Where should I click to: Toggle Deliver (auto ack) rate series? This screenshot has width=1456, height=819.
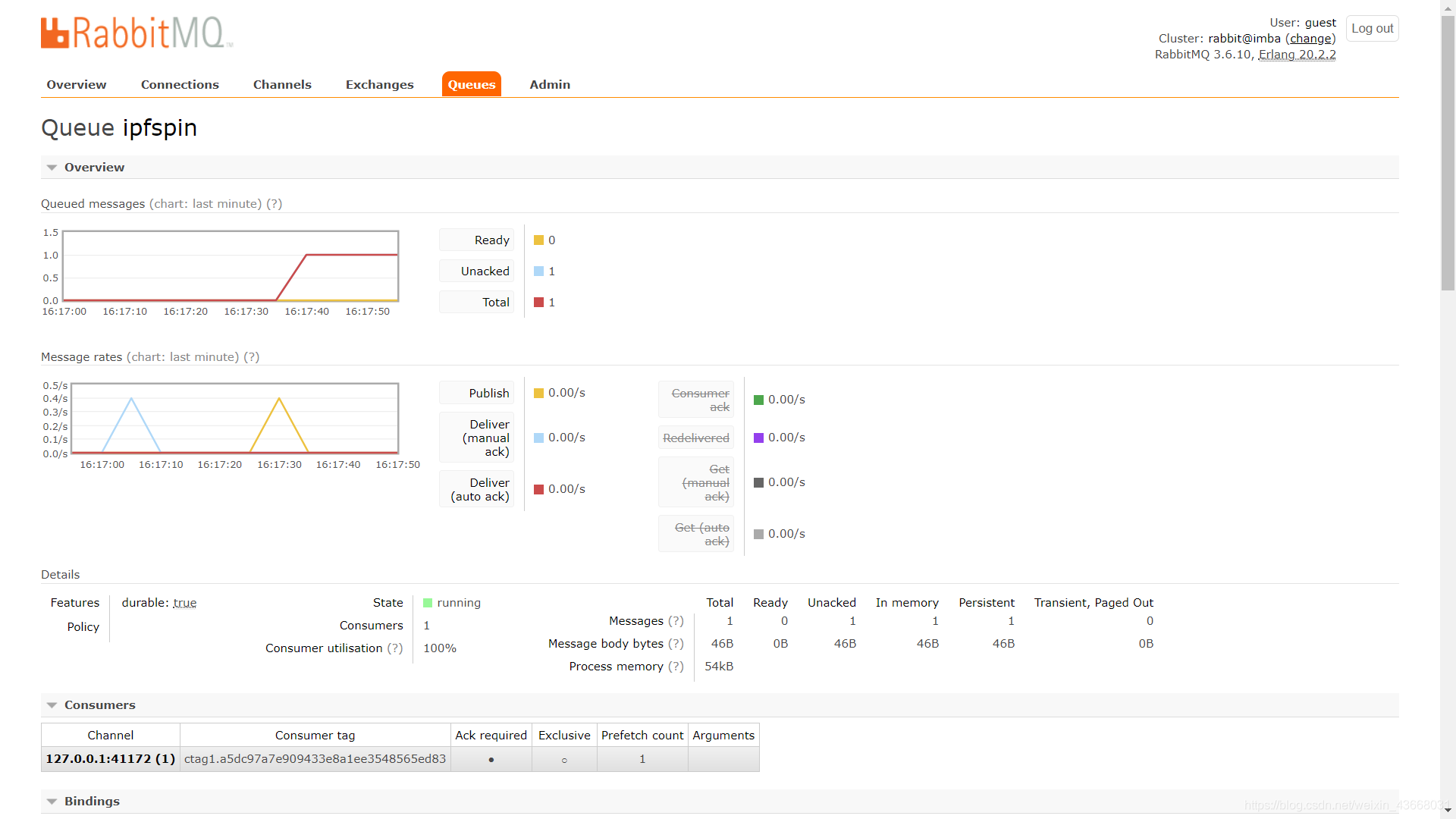point(476,489)
